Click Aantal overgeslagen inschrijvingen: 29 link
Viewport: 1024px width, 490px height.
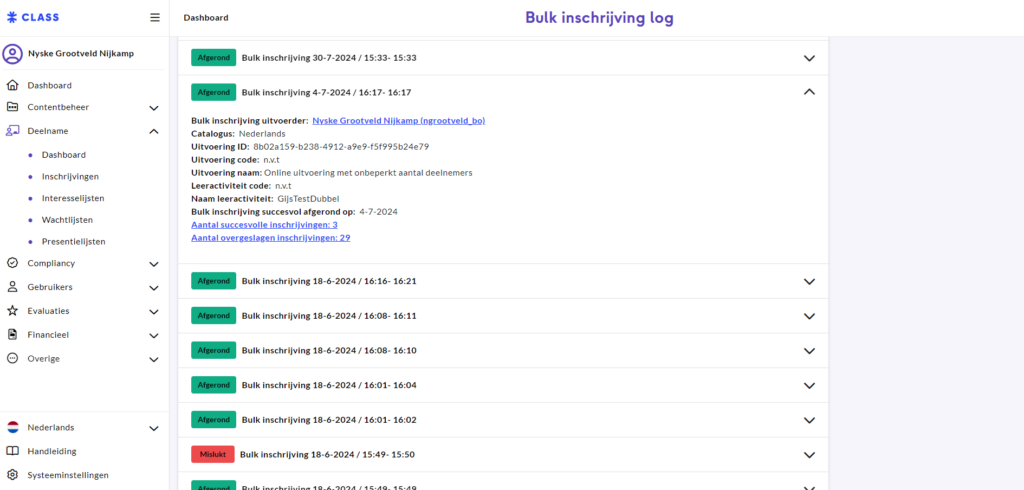pyautogui.click(x=270, y=238)
